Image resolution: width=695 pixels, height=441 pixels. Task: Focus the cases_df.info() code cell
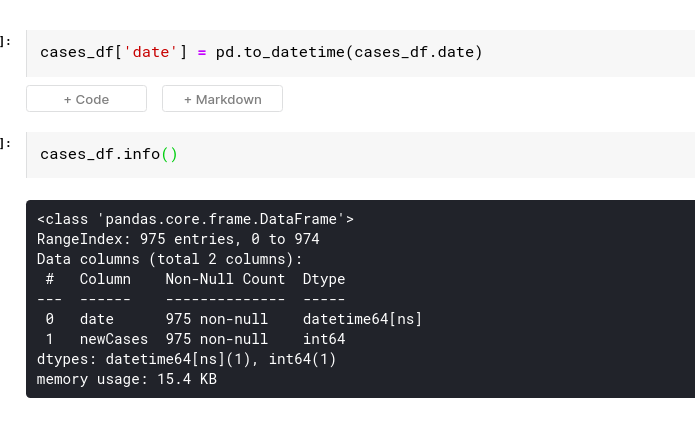click(x=360, y=155)
